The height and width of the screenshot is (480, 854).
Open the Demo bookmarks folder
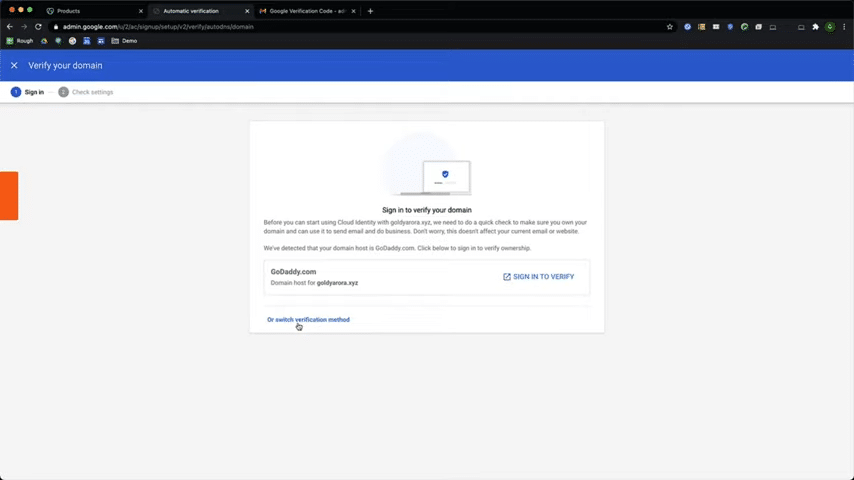124,41
